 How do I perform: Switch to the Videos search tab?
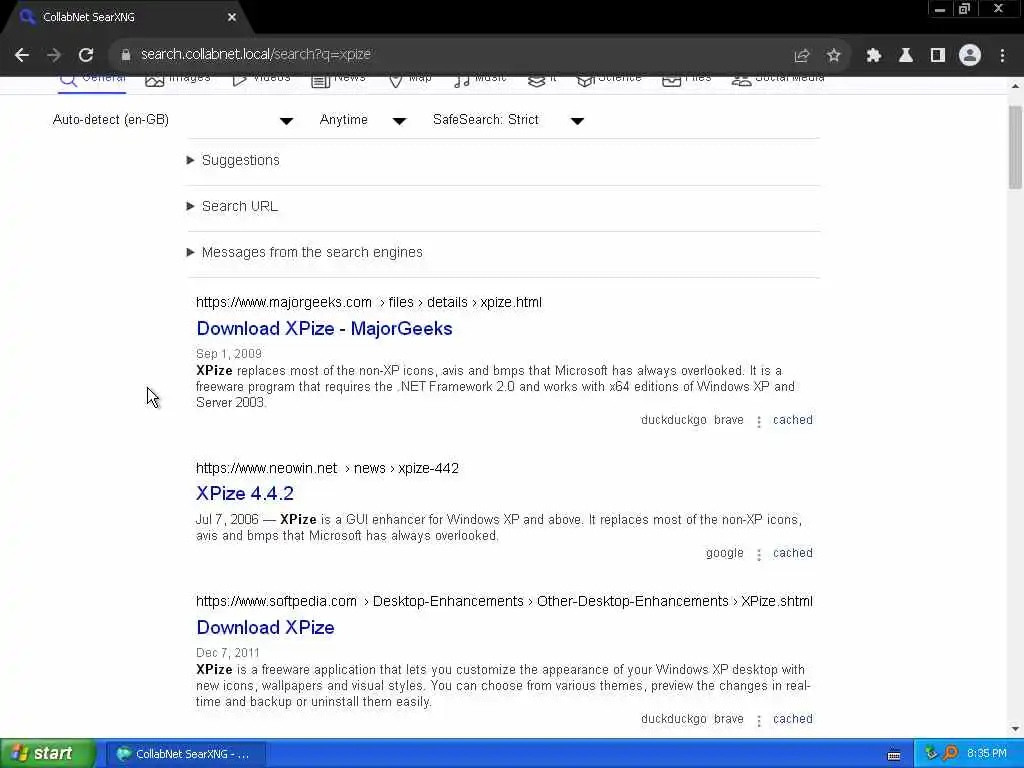tap(261, 80)
